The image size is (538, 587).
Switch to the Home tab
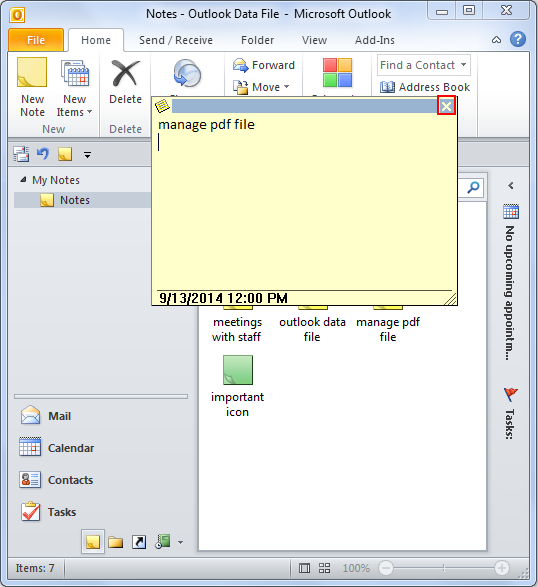96,40
